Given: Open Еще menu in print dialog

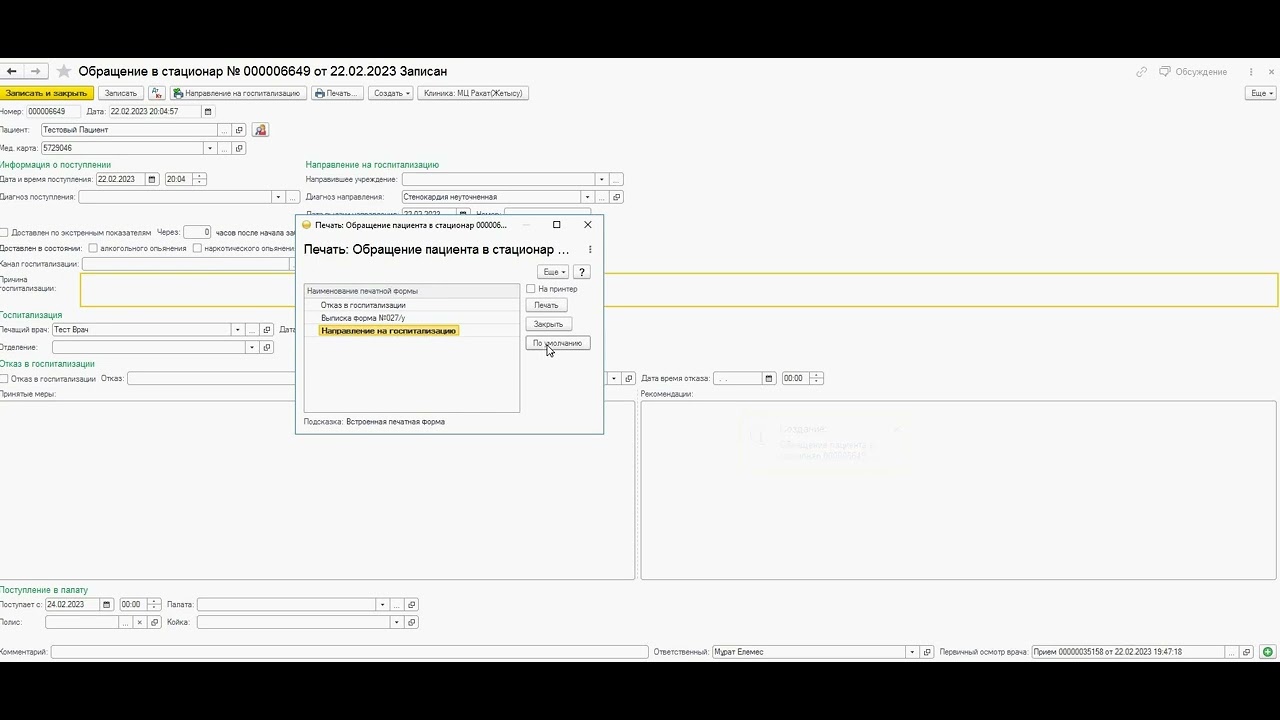Looking at the screenshot, I should (x=553, y=272).
